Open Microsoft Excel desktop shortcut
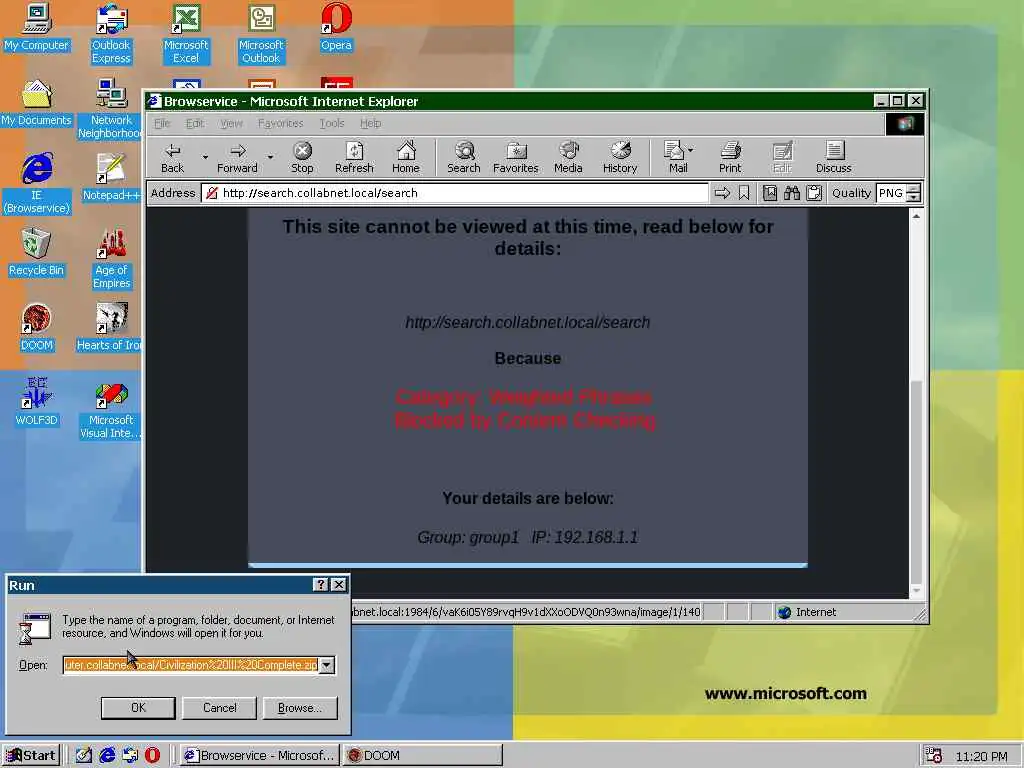 [x=186, y=34]
